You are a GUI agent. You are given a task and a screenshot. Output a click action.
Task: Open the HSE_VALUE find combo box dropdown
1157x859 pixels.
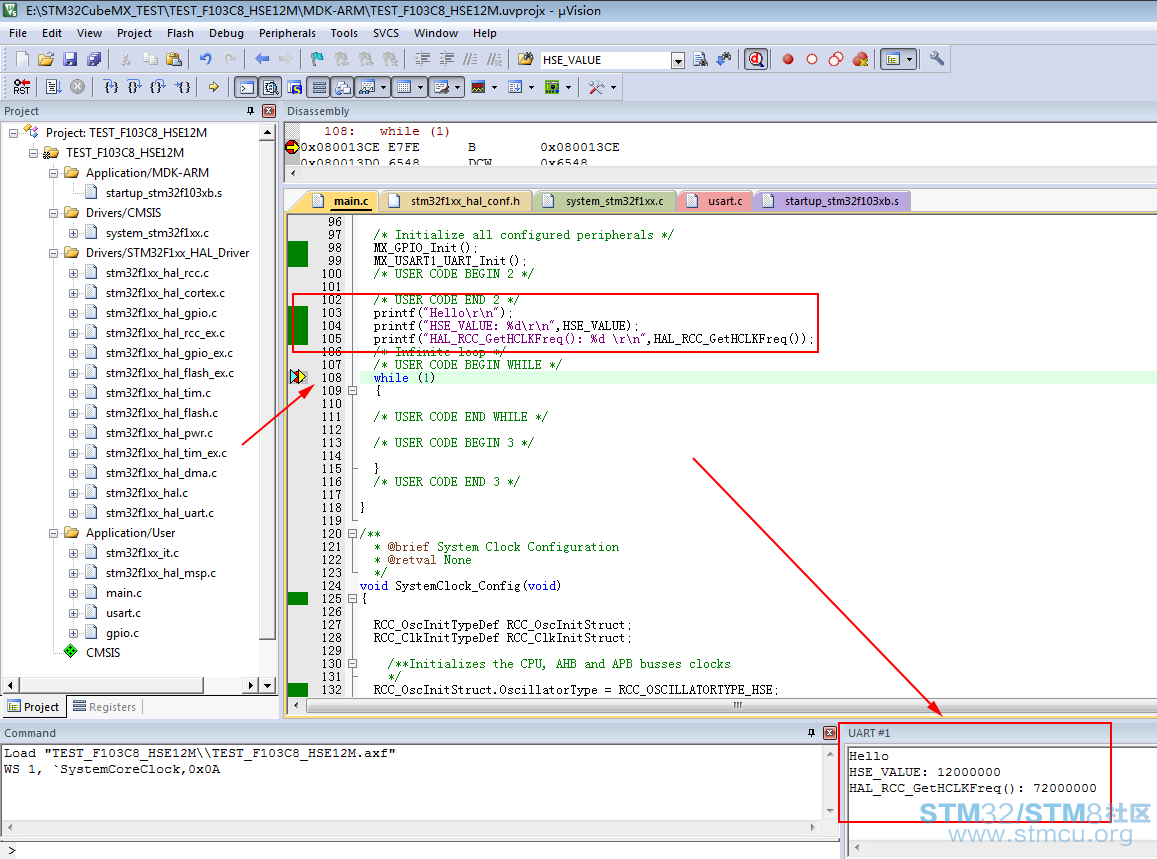pyautogui.click(x=677, y=60)
